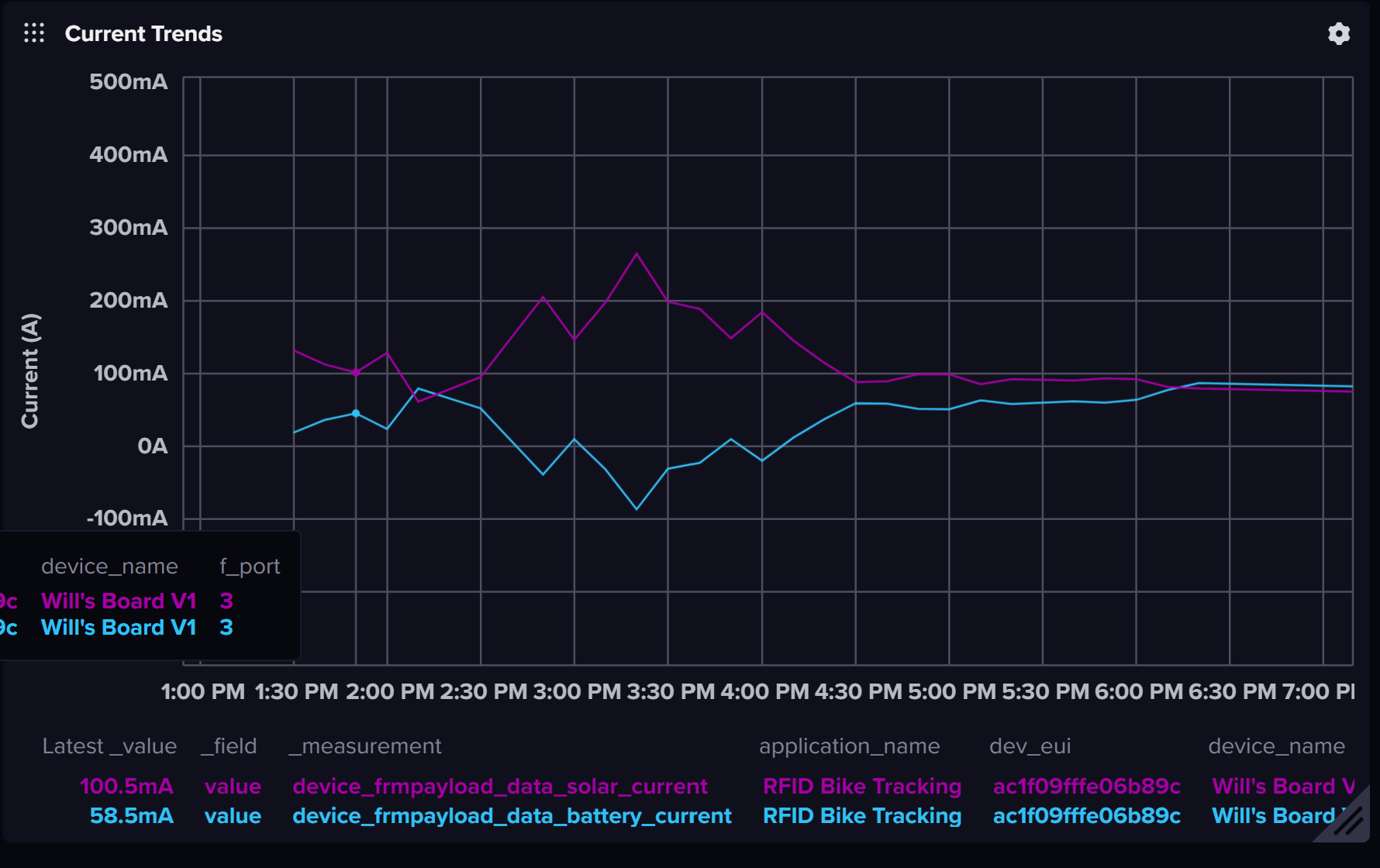The height and width of the screenshot is (868, 1380).
Task: Click the "_measurement" legend column header
Action: pos(364,746)
